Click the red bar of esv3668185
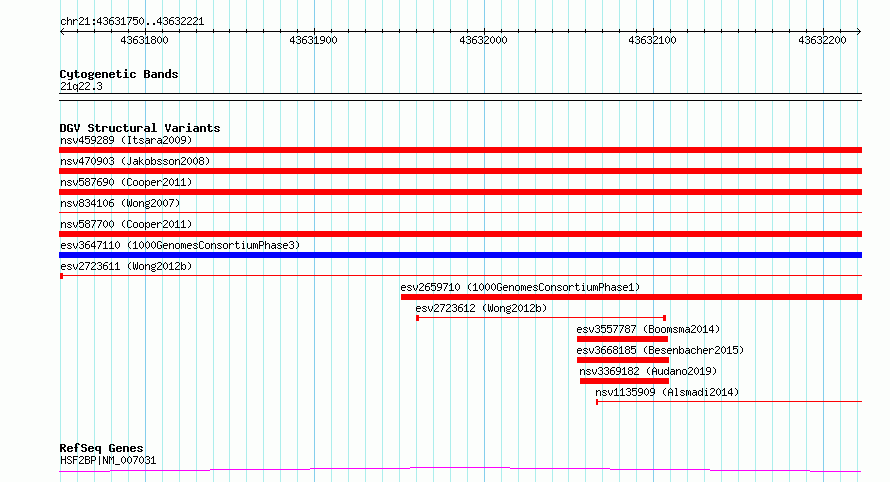The image size is (890, 482). click(x=623, y=360)
